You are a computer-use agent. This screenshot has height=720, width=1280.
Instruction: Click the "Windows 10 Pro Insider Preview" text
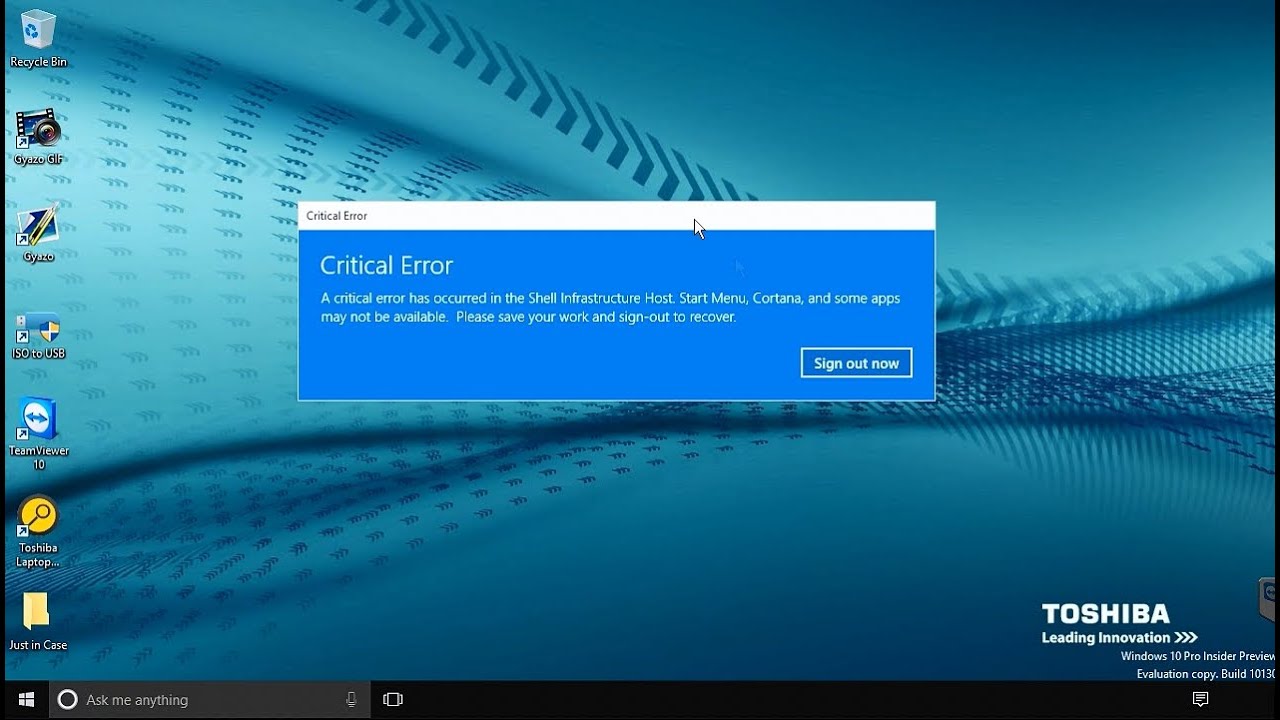[1198, 656]
